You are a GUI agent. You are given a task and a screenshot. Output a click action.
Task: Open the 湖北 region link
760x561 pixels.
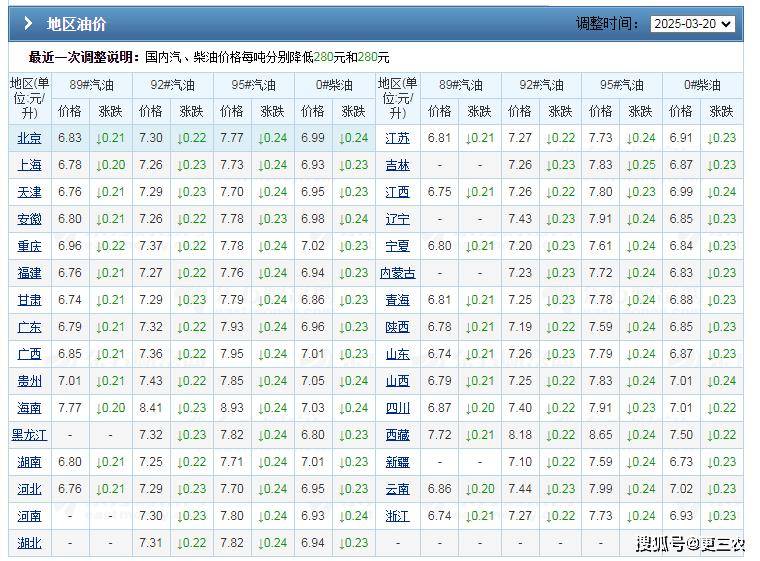pos(30,543)
